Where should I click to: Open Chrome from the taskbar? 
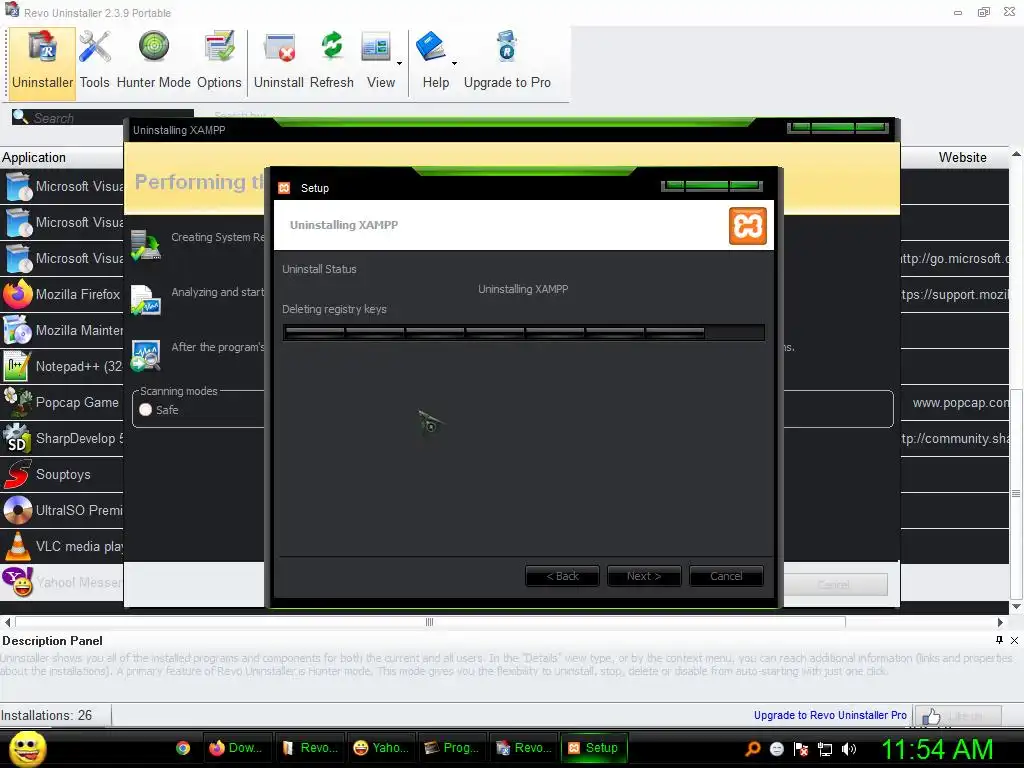click(183, 748)
